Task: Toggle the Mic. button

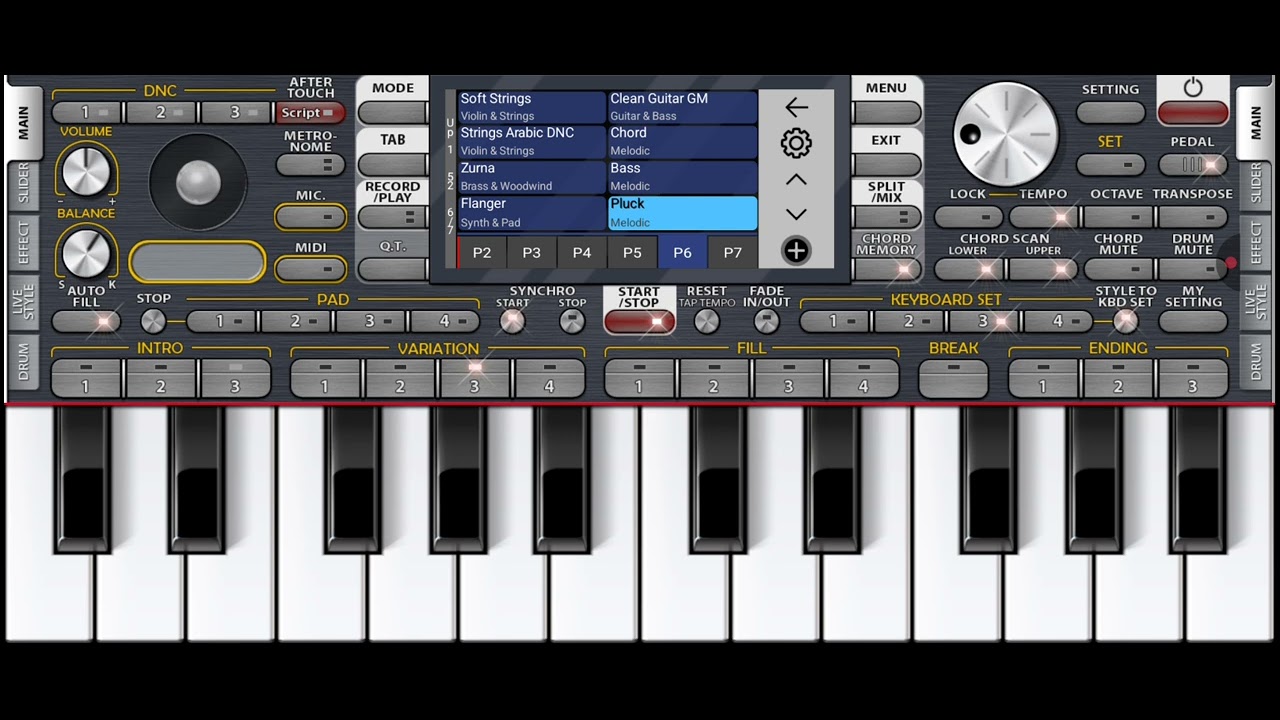Action: coord(310,217)
